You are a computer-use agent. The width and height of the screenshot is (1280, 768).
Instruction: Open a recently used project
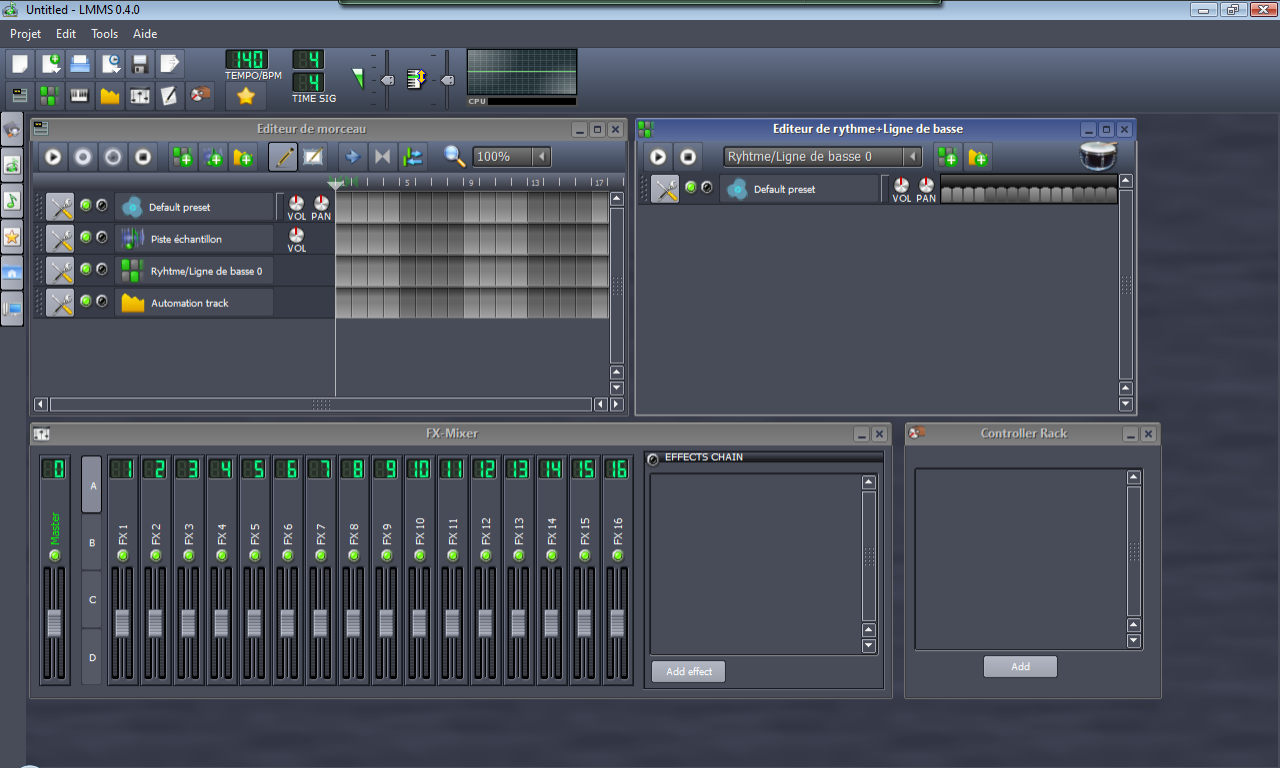click(x=110, y=64)
